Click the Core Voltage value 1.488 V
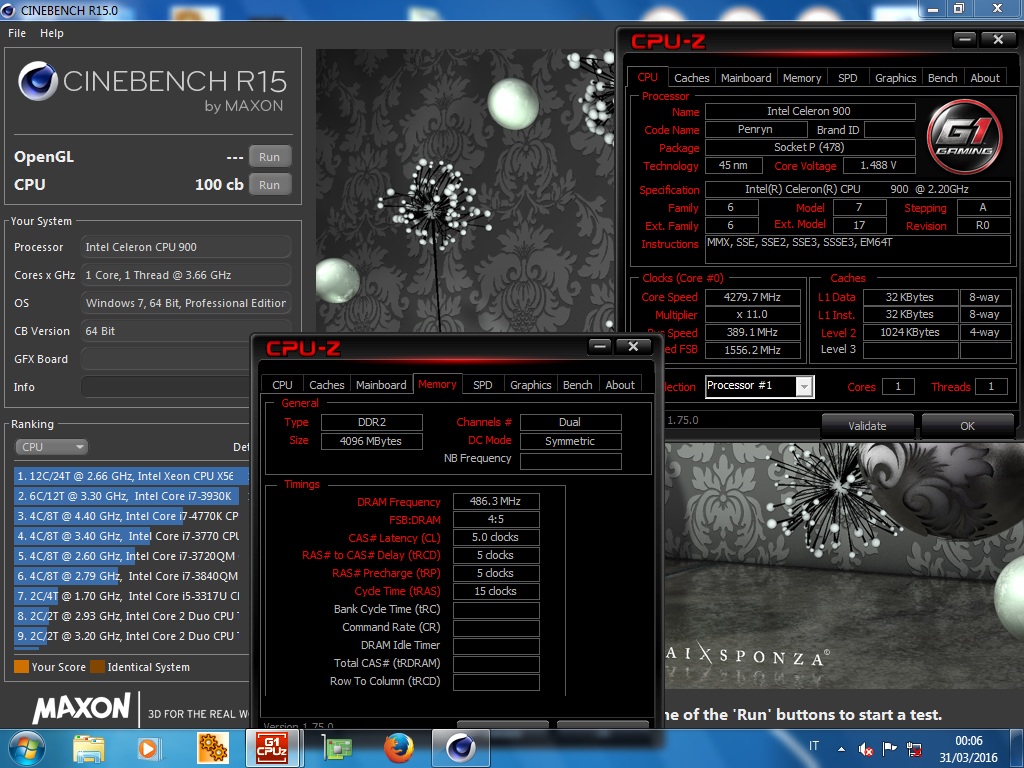 point(878,165)
